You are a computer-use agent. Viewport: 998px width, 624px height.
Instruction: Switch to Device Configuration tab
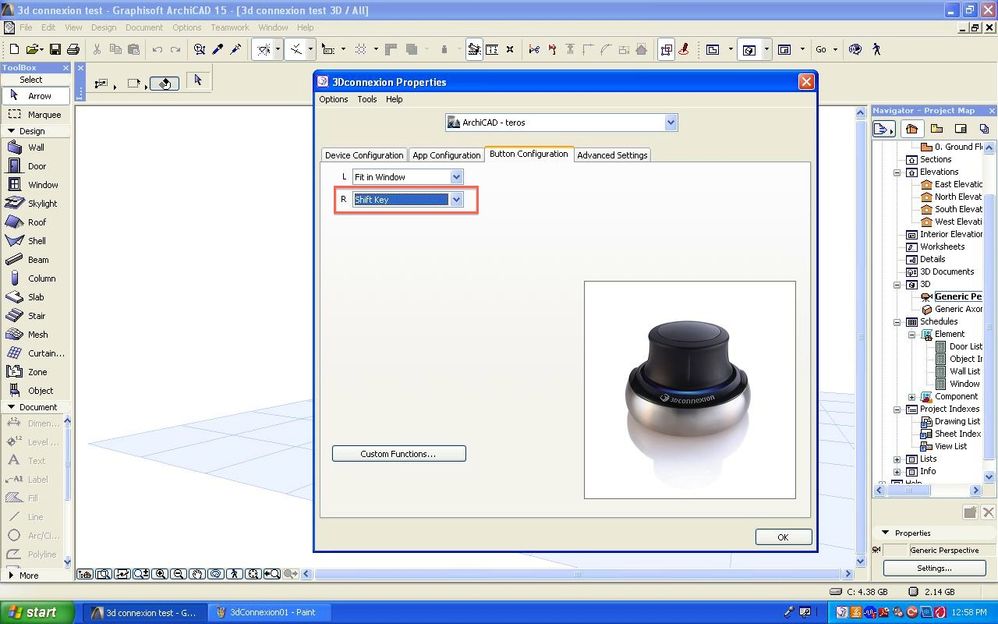click(x=364, y=155)
